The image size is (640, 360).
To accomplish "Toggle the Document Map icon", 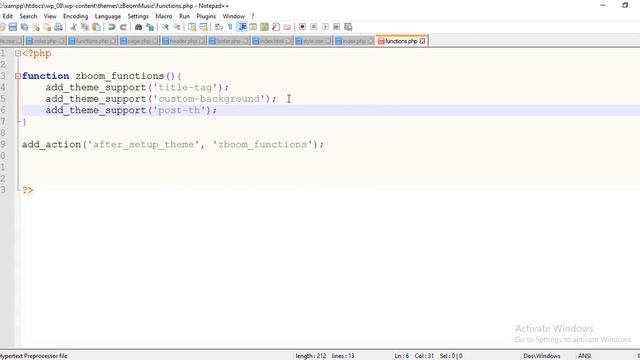I will (264, 27).
